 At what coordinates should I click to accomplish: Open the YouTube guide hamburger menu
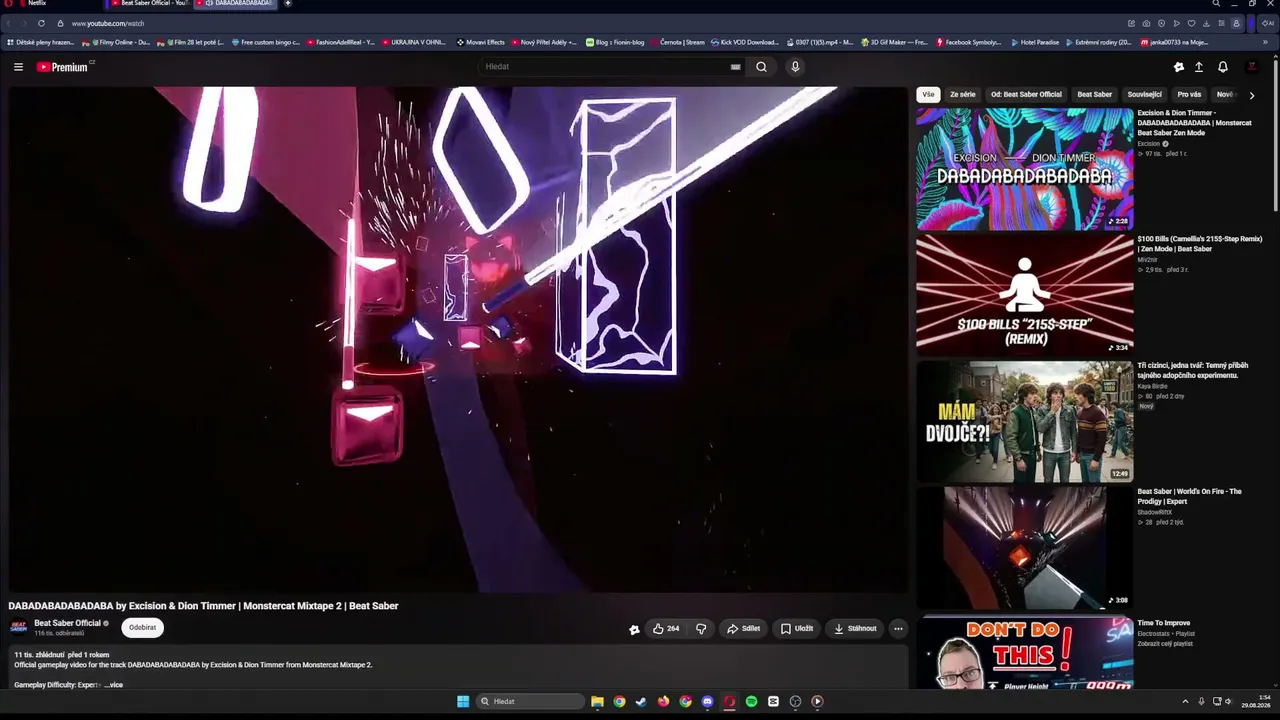tap(18, 67)
